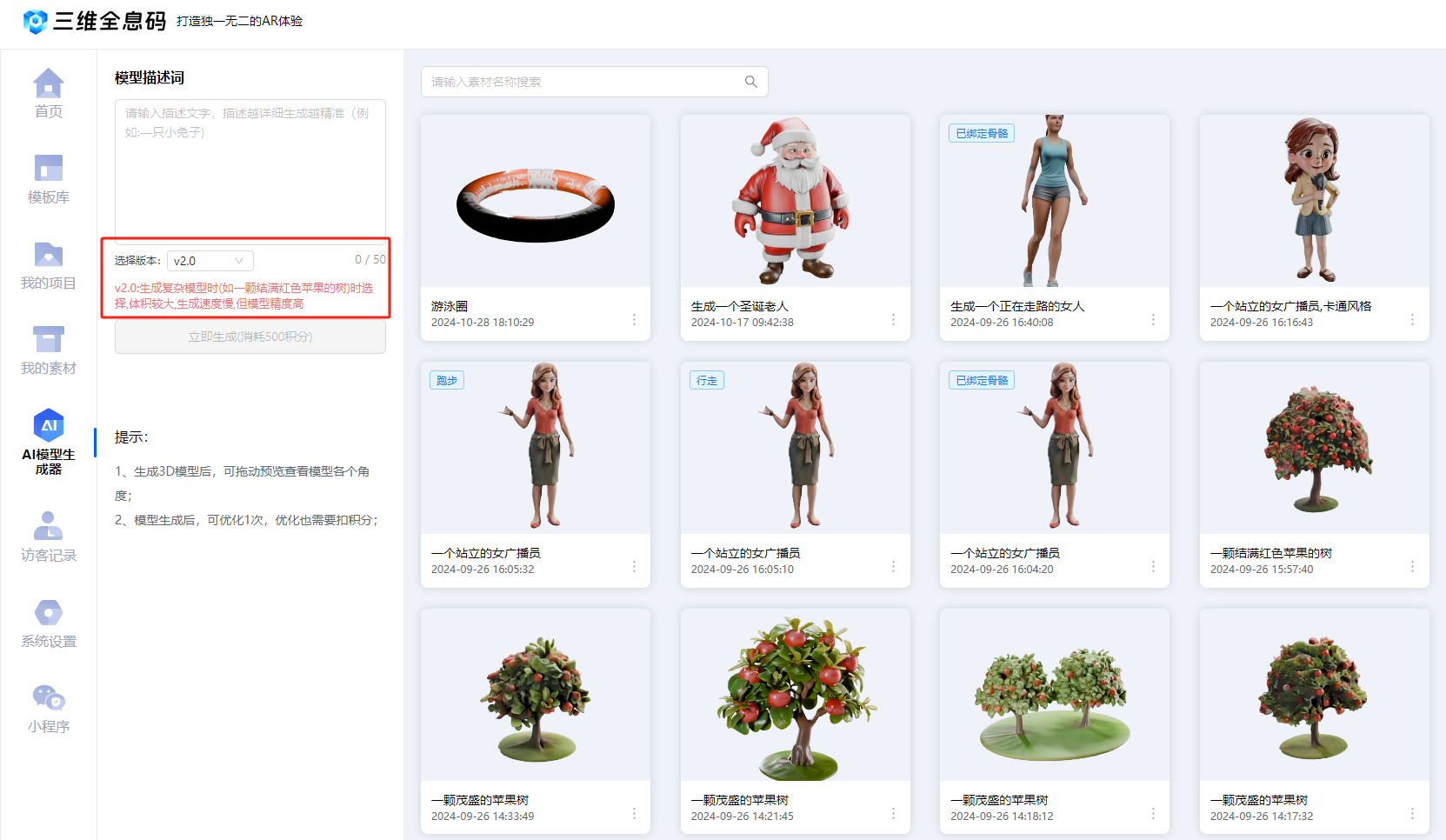Click the 立即生成 generate button
Image resolution: width=1446 pixels, height=840 pixels.
(x=250, y=337)
